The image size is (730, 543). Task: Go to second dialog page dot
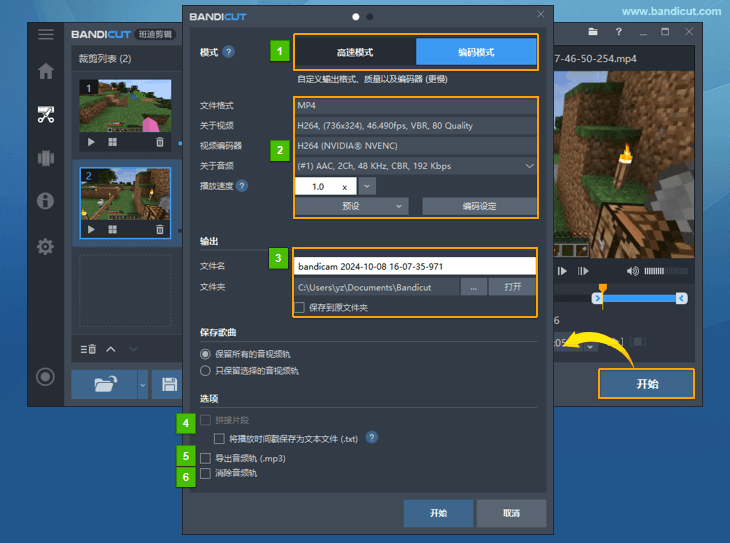point(370,17)
